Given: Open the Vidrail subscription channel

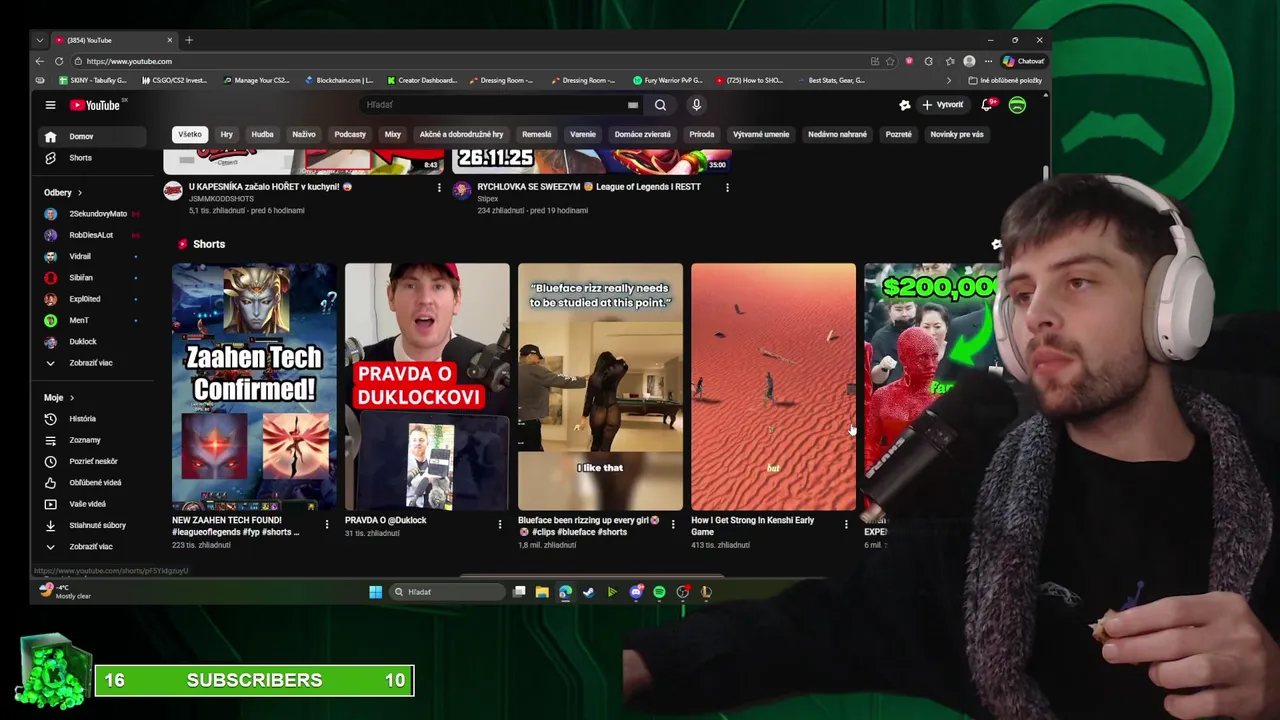Looking at the screenshot, I should (x=90, y=256).
